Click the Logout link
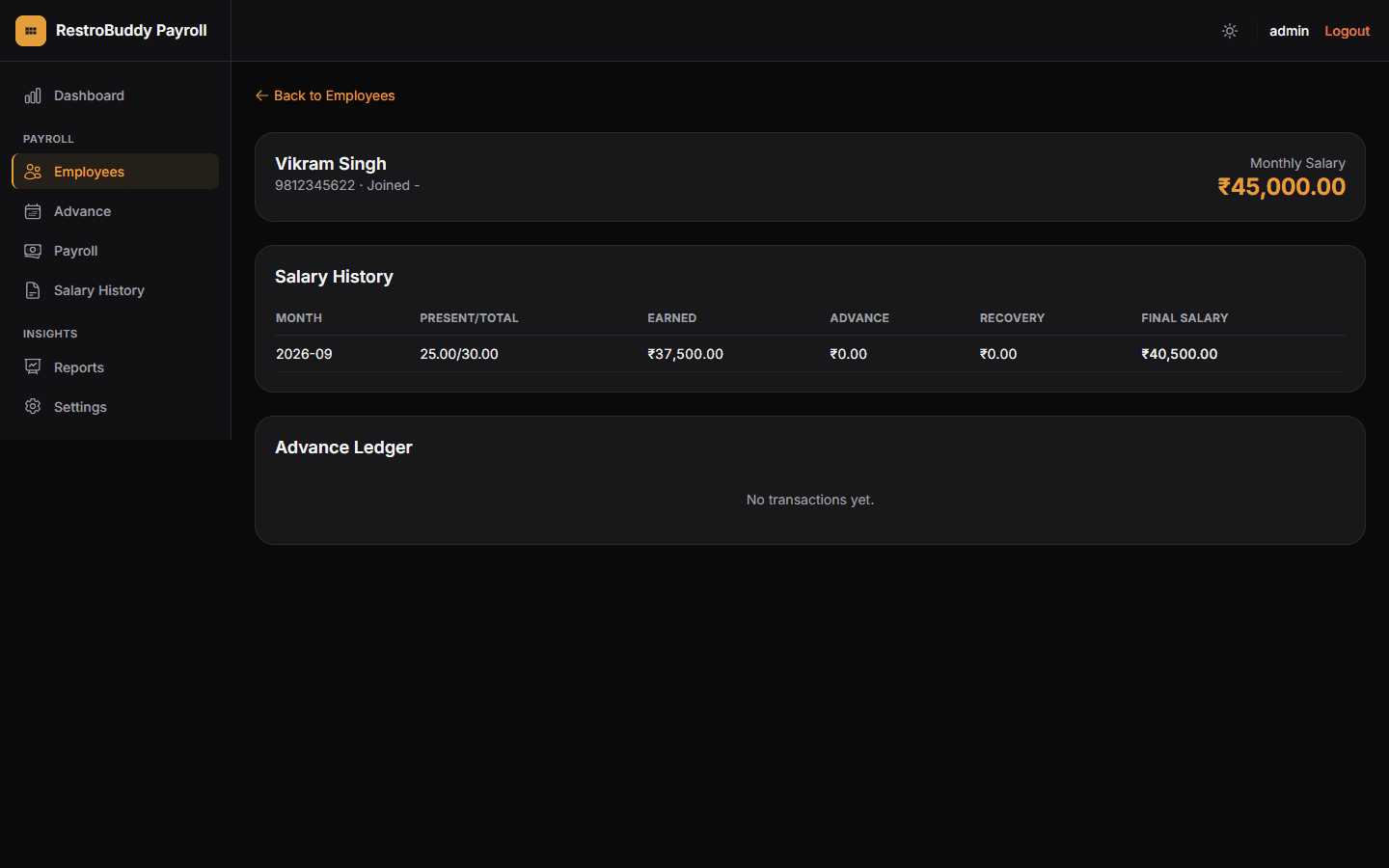Image resolution: width=1389 pixels, height=868 pixels. (x=1347, y=31)
